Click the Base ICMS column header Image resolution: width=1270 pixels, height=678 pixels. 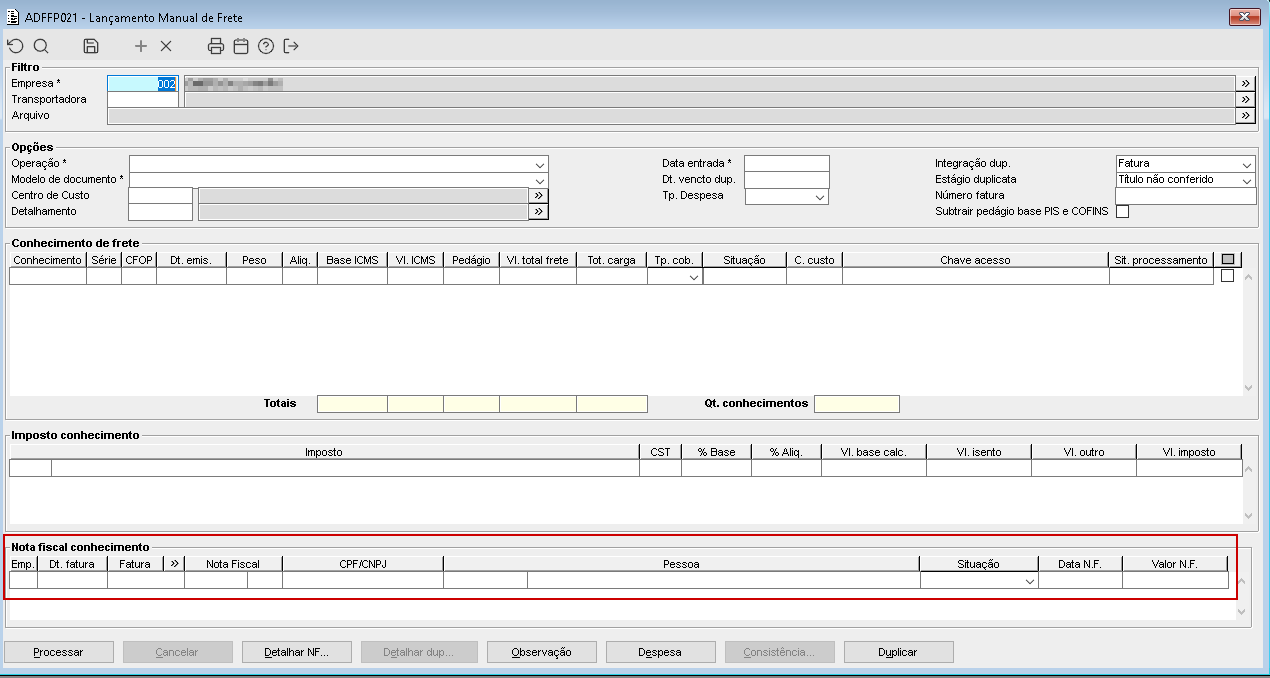coord(352,260)
